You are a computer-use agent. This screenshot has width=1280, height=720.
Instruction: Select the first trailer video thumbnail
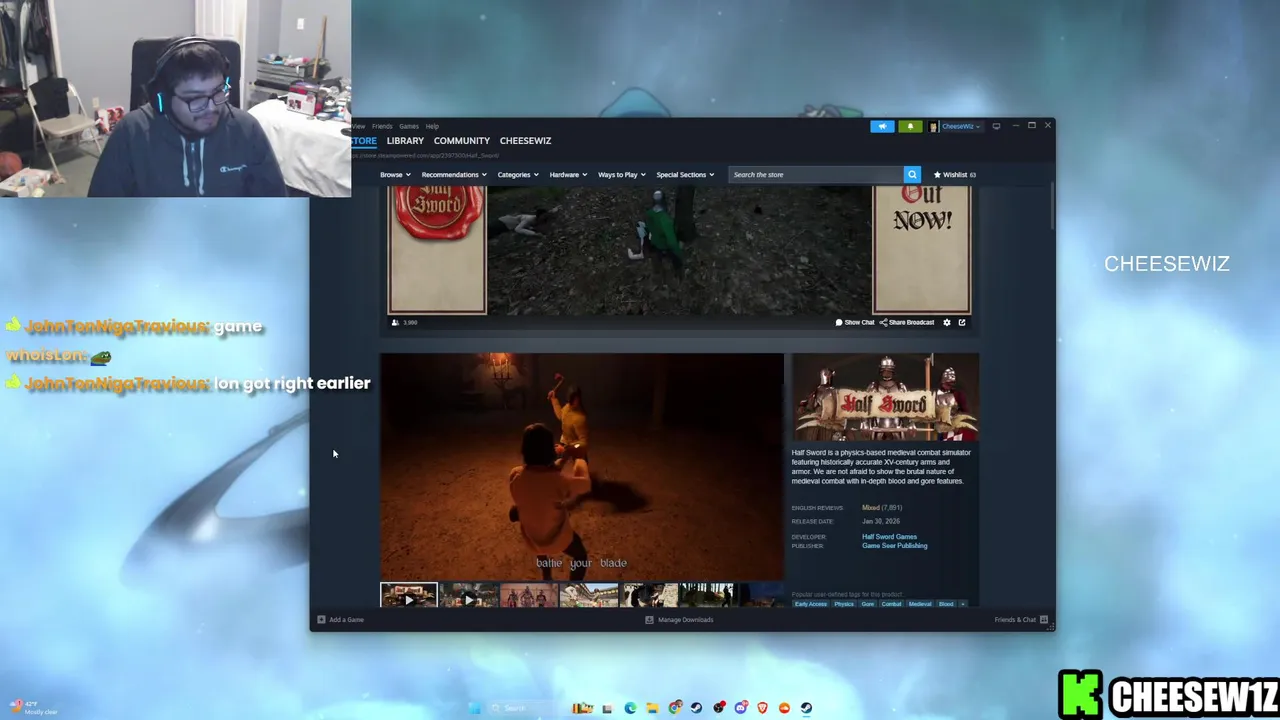tap(409, 596)
